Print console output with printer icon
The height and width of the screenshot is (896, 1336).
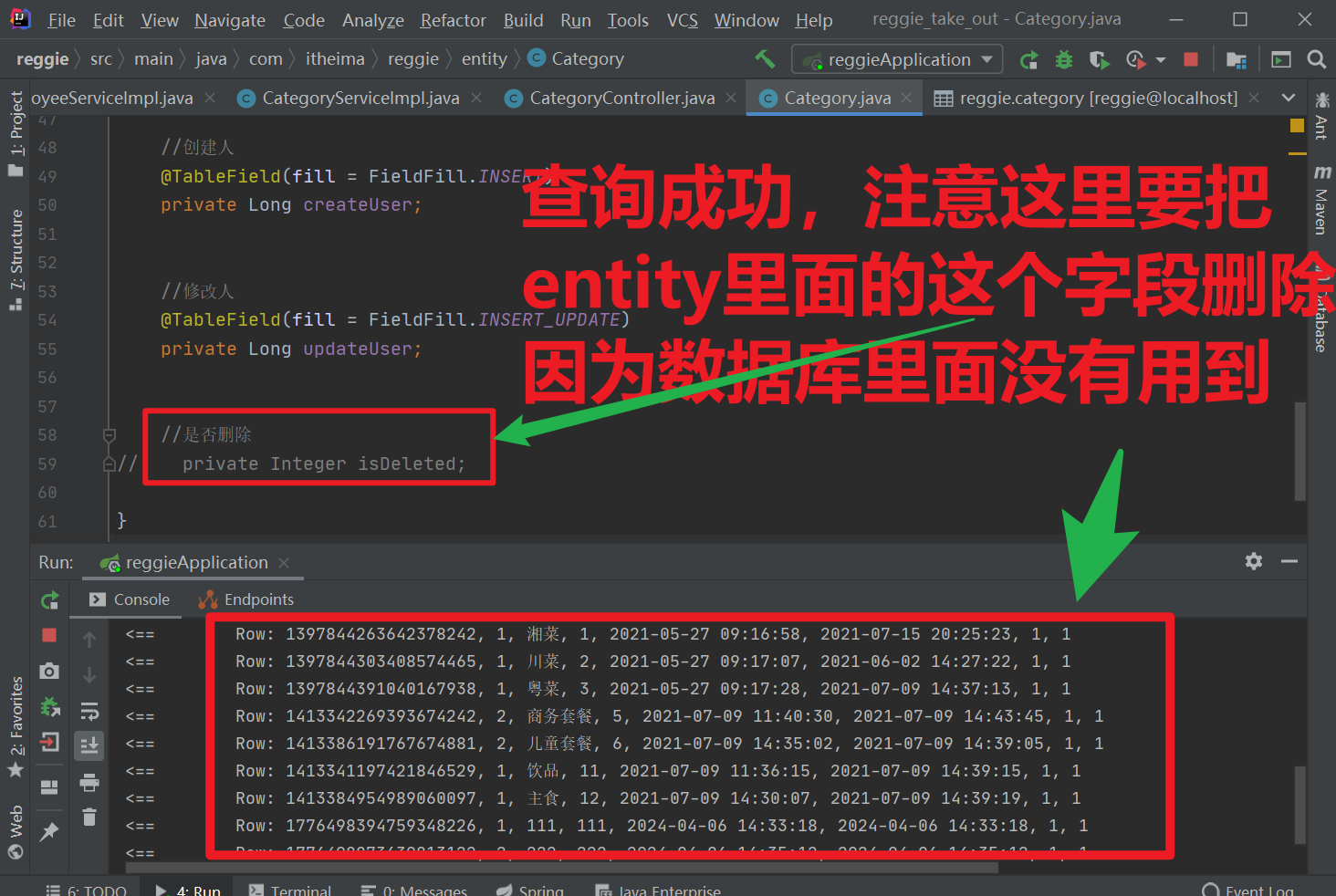[89, 782]
